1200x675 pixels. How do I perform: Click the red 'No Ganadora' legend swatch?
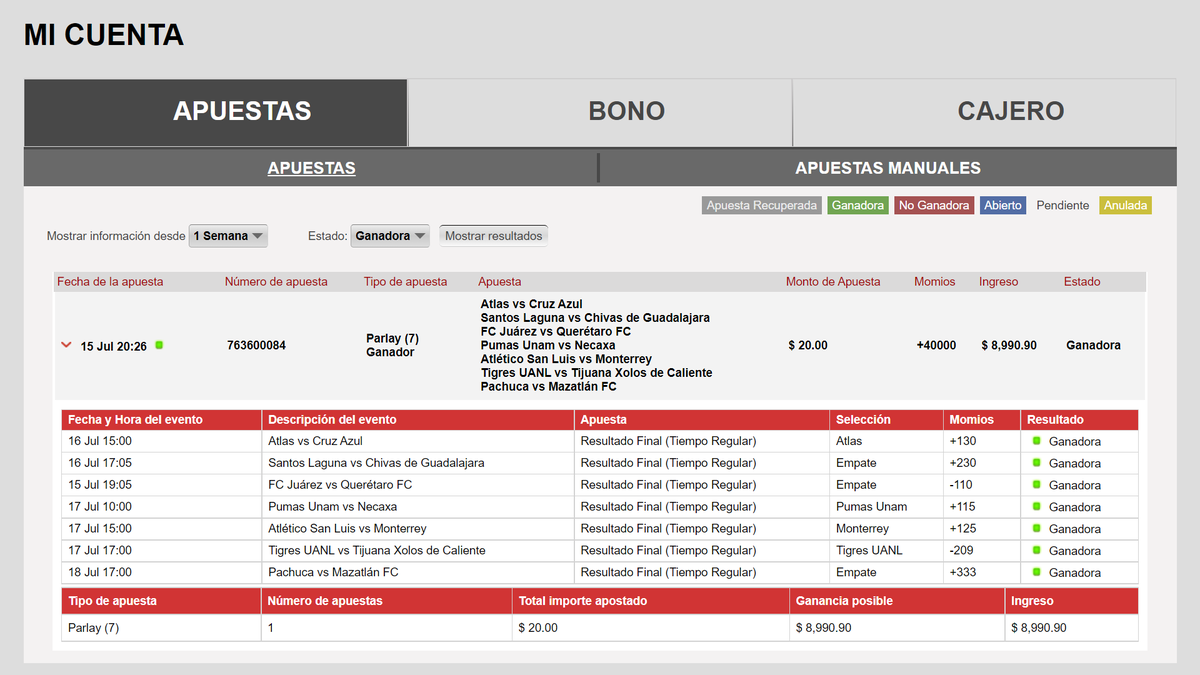coord(935,205)
